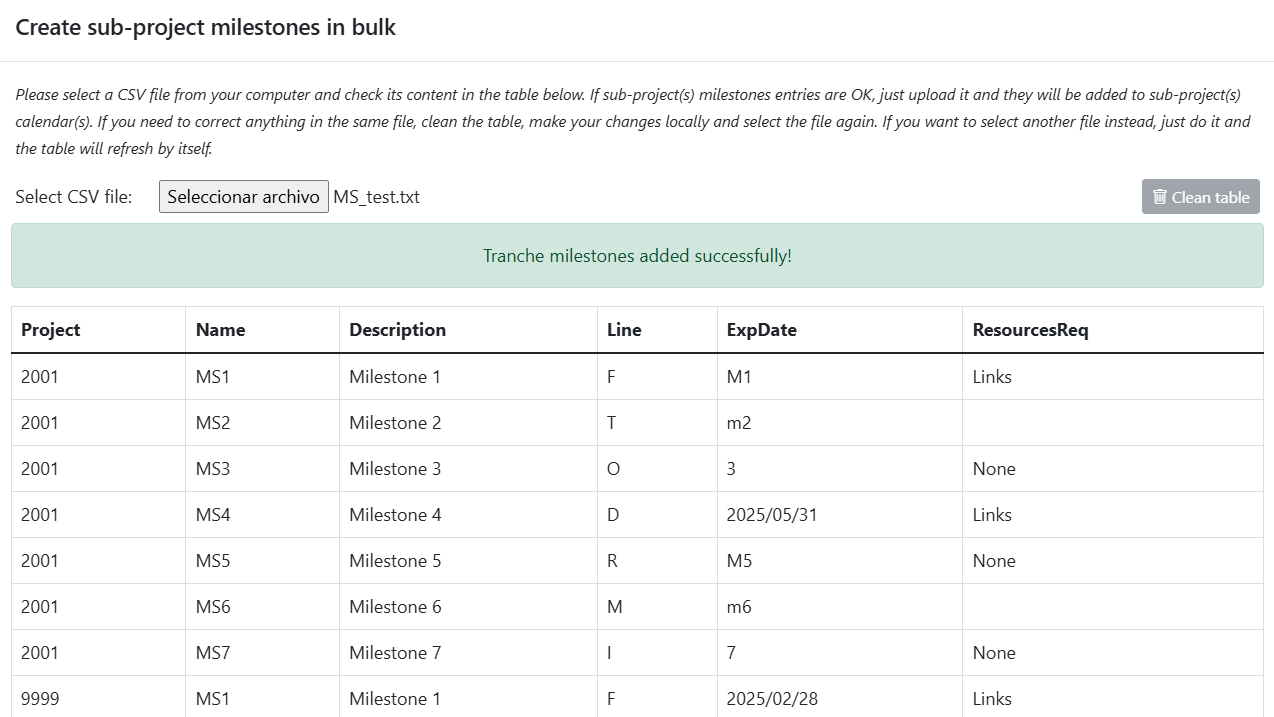Click the MS4 name cell
The image size is (1274, 717).
[x=263, y=515]
